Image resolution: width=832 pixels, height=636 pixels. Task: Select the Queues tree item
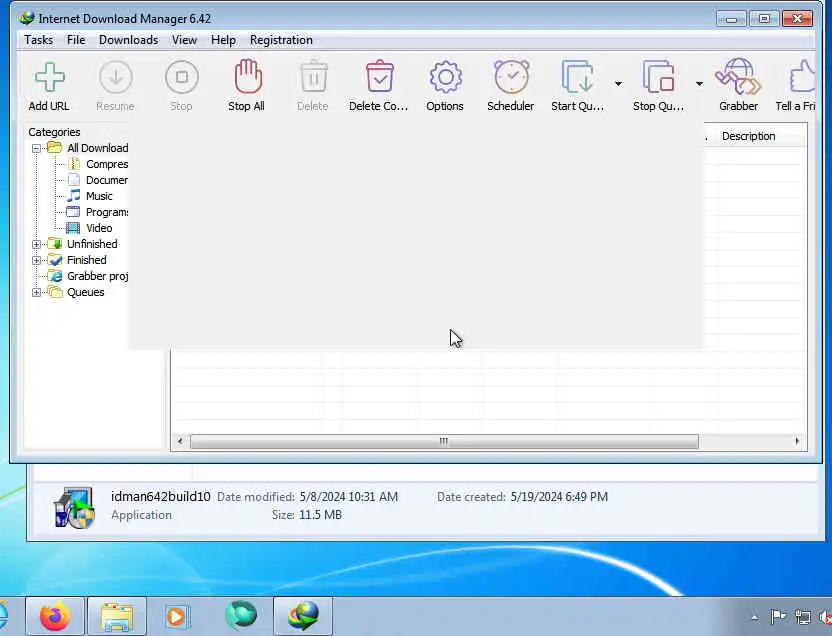pyautogui.click(x=85, y=292)
